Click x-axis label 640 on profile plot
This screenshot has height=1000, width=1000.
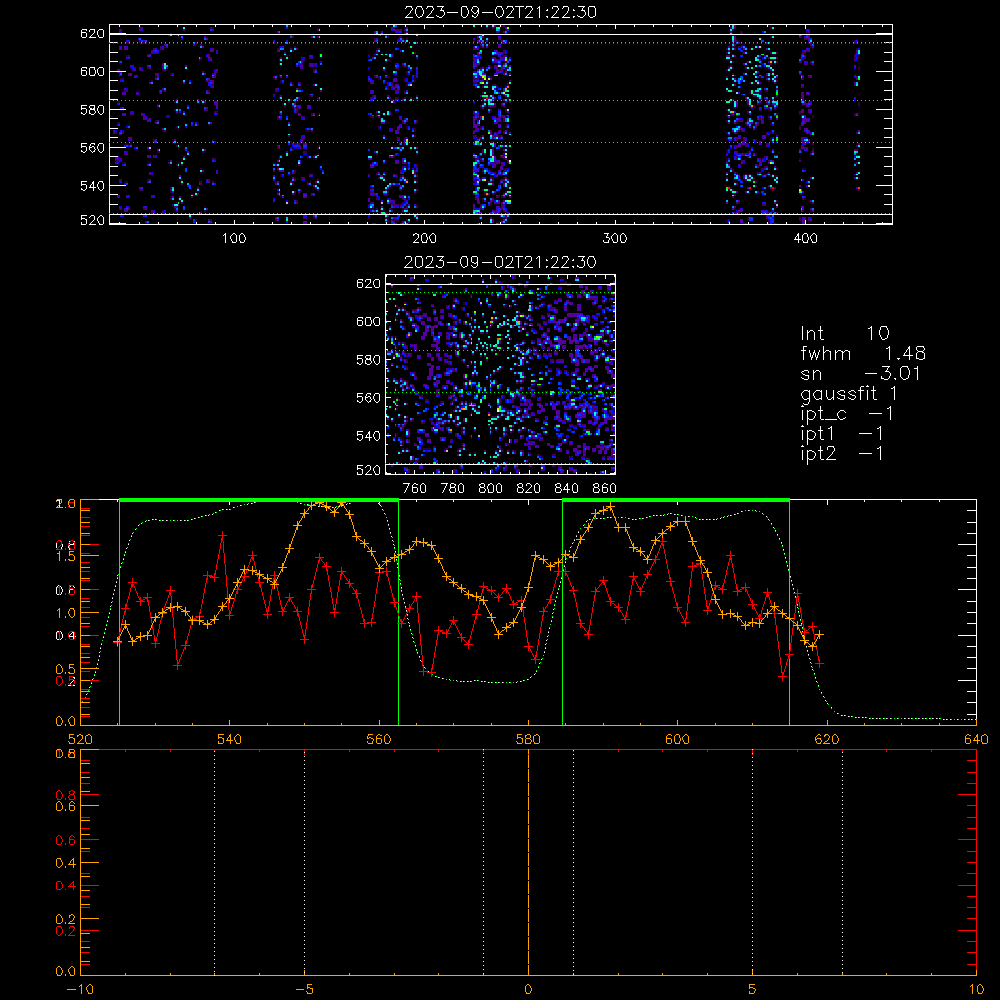pyautogui.click(x=976, y=740)
